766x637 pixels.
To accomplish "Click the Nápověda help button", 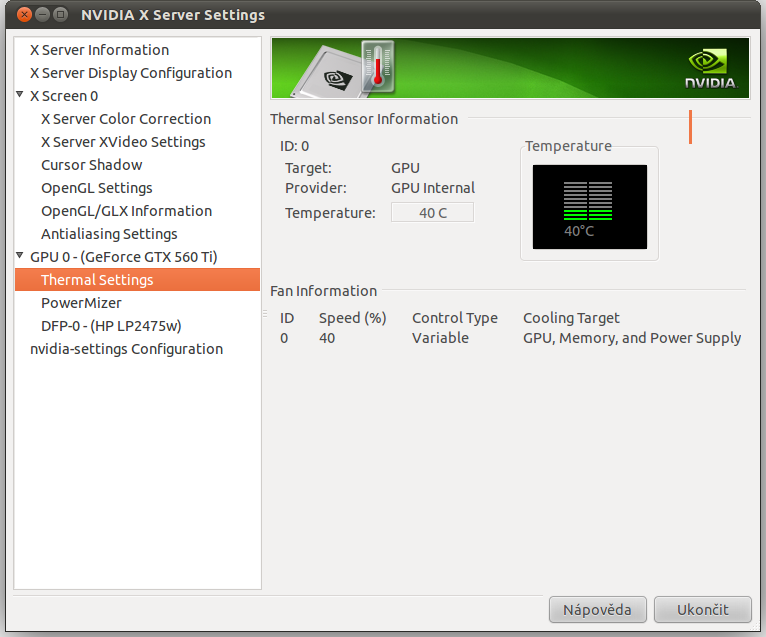I will click(x=597, y=609).
